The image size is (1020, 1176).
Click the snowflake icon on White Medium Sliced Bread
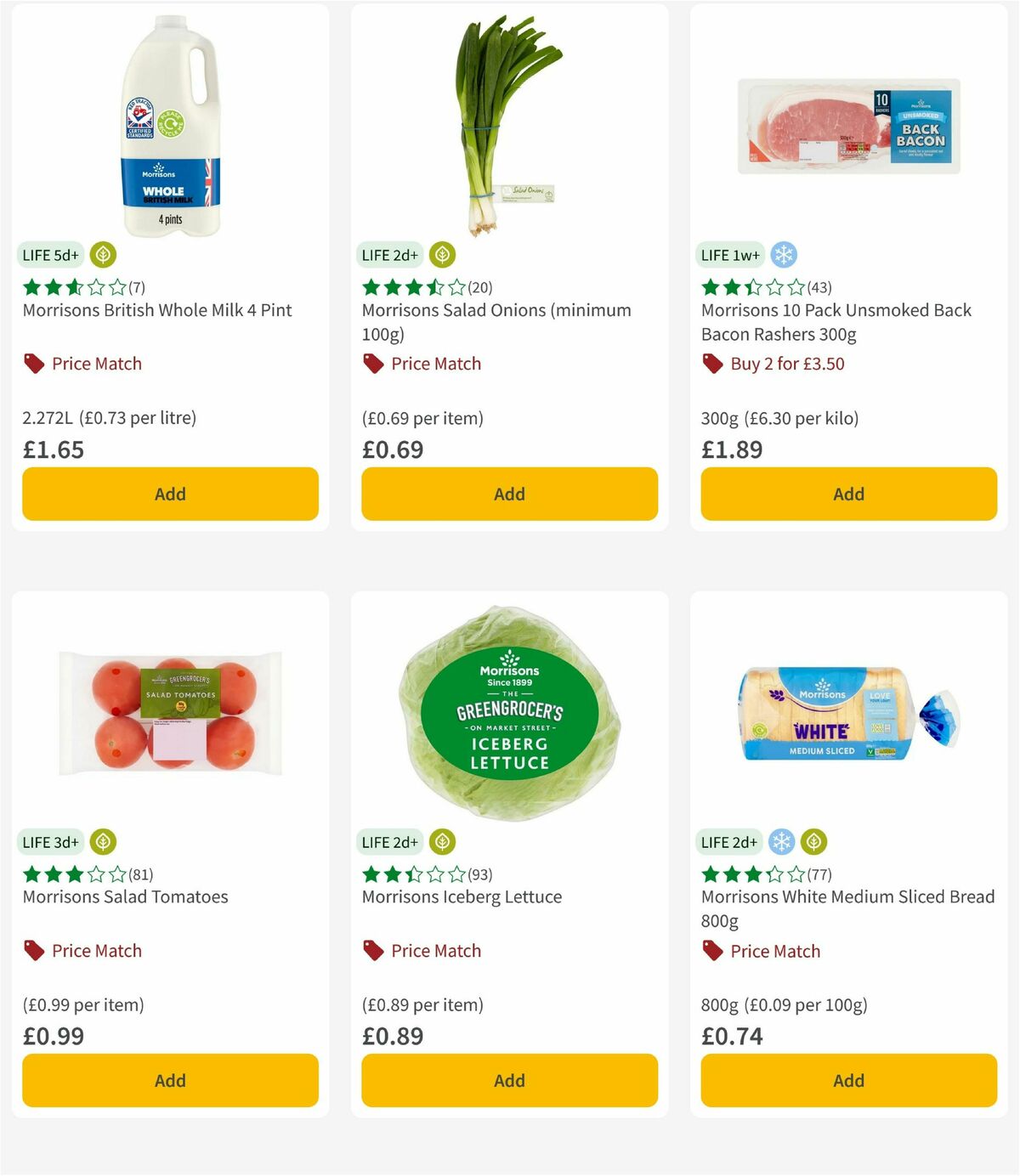point(782,842)
